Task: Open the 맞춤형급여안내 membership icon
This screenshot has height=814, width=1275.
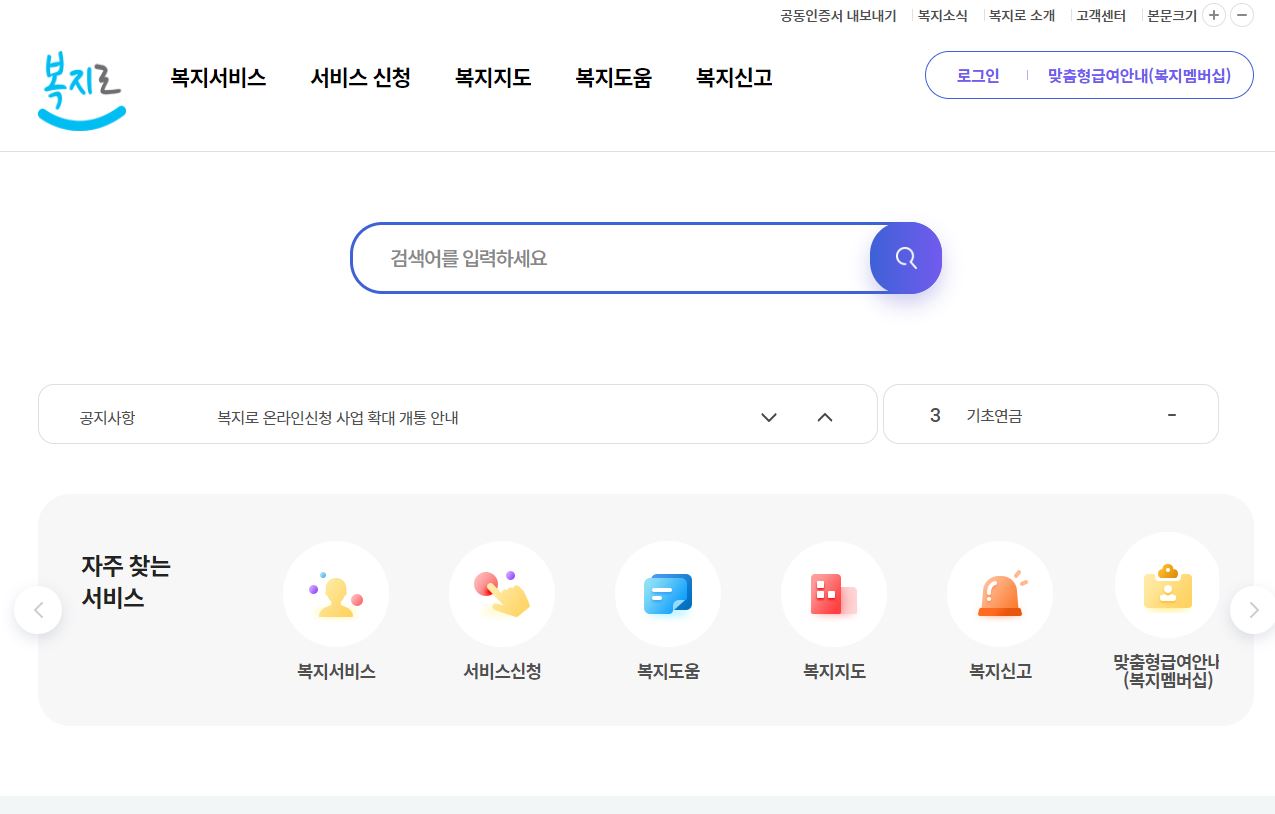Action: 1168,585
